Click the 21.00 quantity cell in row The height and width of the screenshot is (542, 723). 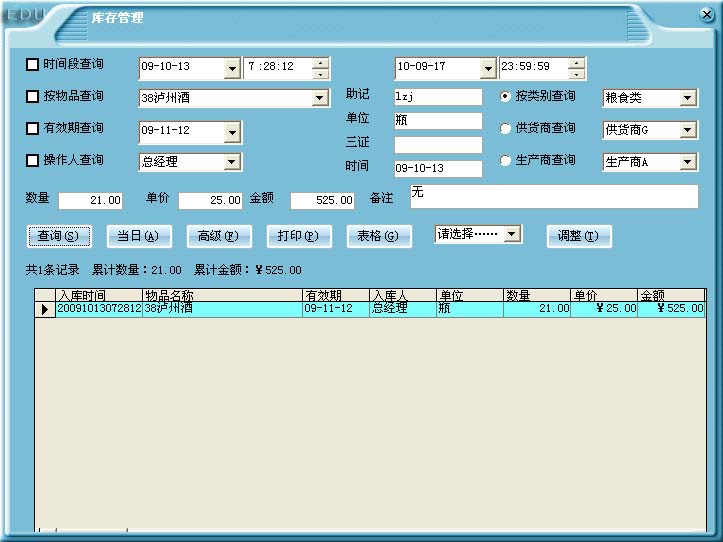537,309
